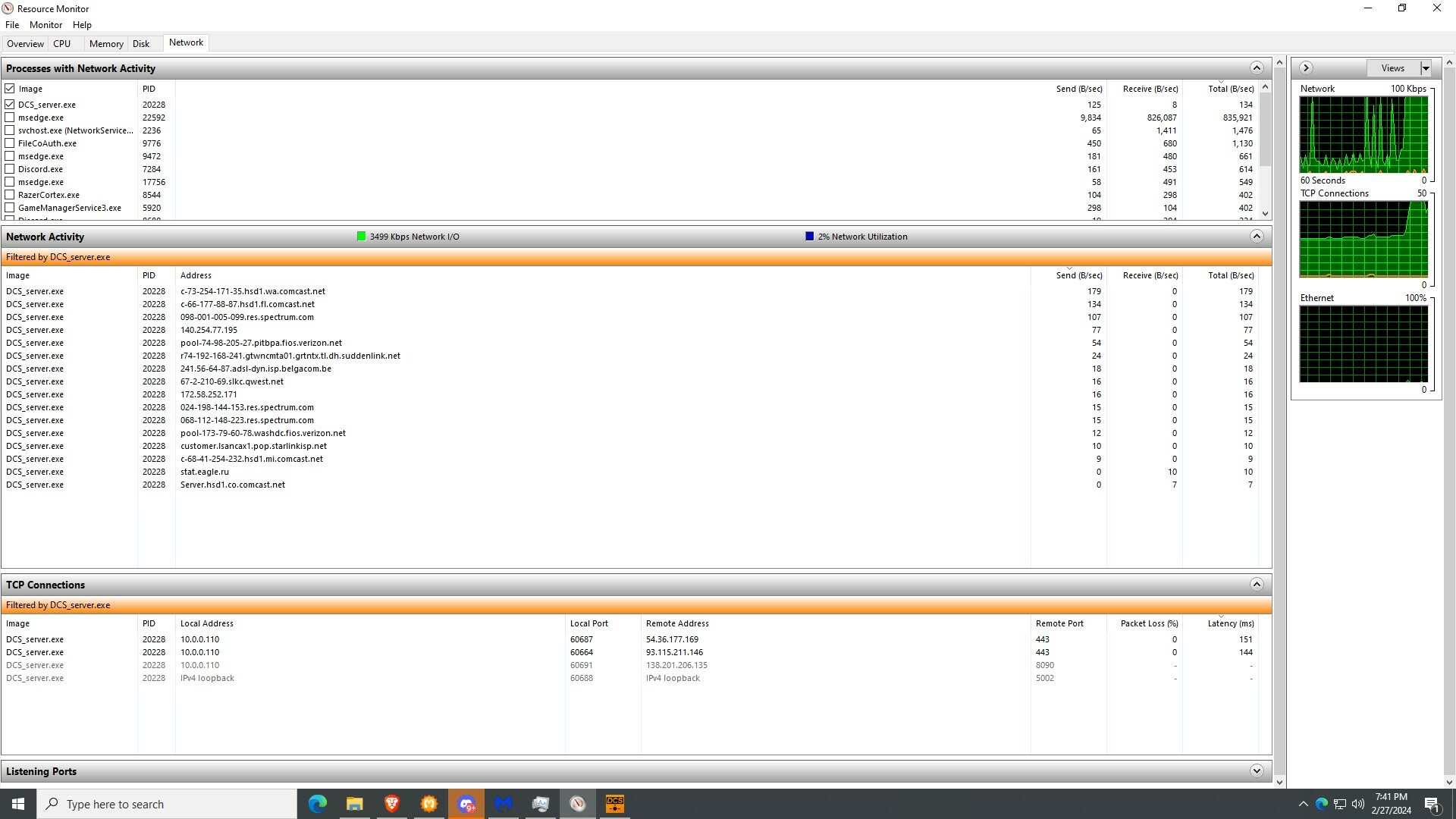
Task: Click the processes list scroll-down arrow
Action: point(1265,214)
